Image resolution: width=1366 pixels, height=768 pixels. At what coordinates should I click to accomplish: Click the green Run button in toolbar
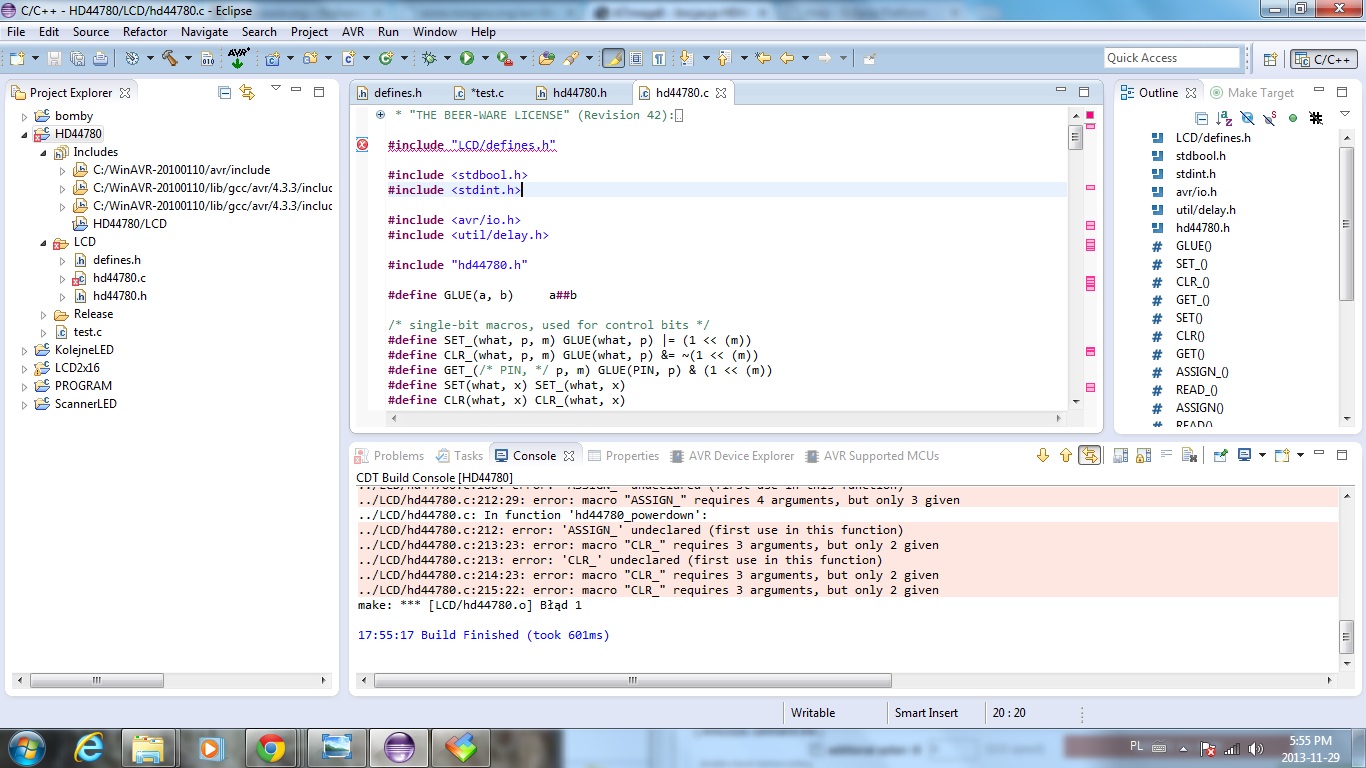[466, 58]
